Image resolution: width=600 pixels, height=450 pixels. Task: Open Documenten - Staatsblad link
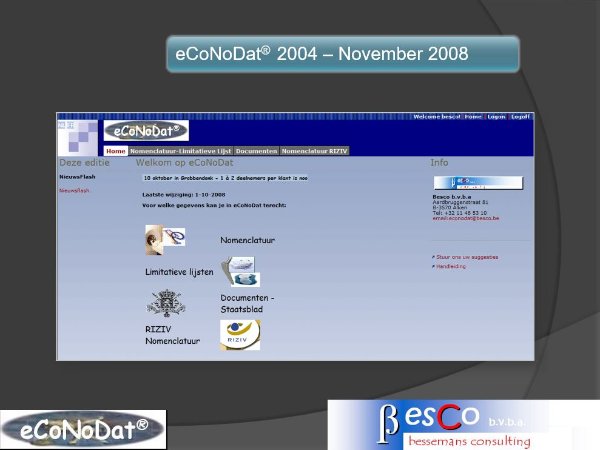click(247, 303)
